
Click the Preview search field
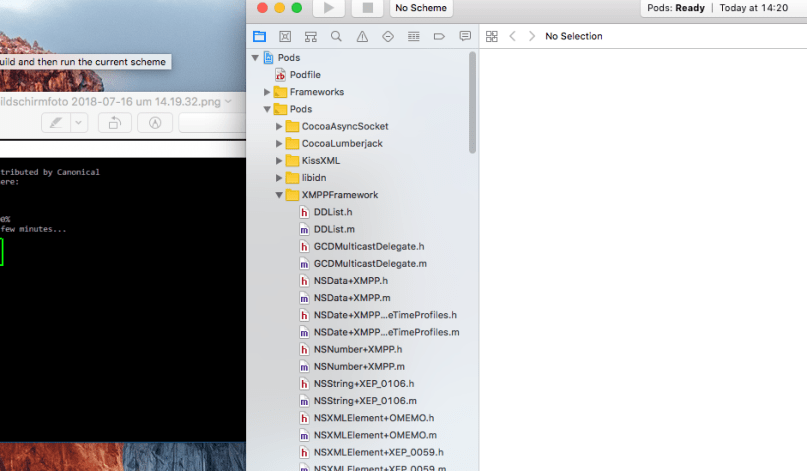(212, 123)
